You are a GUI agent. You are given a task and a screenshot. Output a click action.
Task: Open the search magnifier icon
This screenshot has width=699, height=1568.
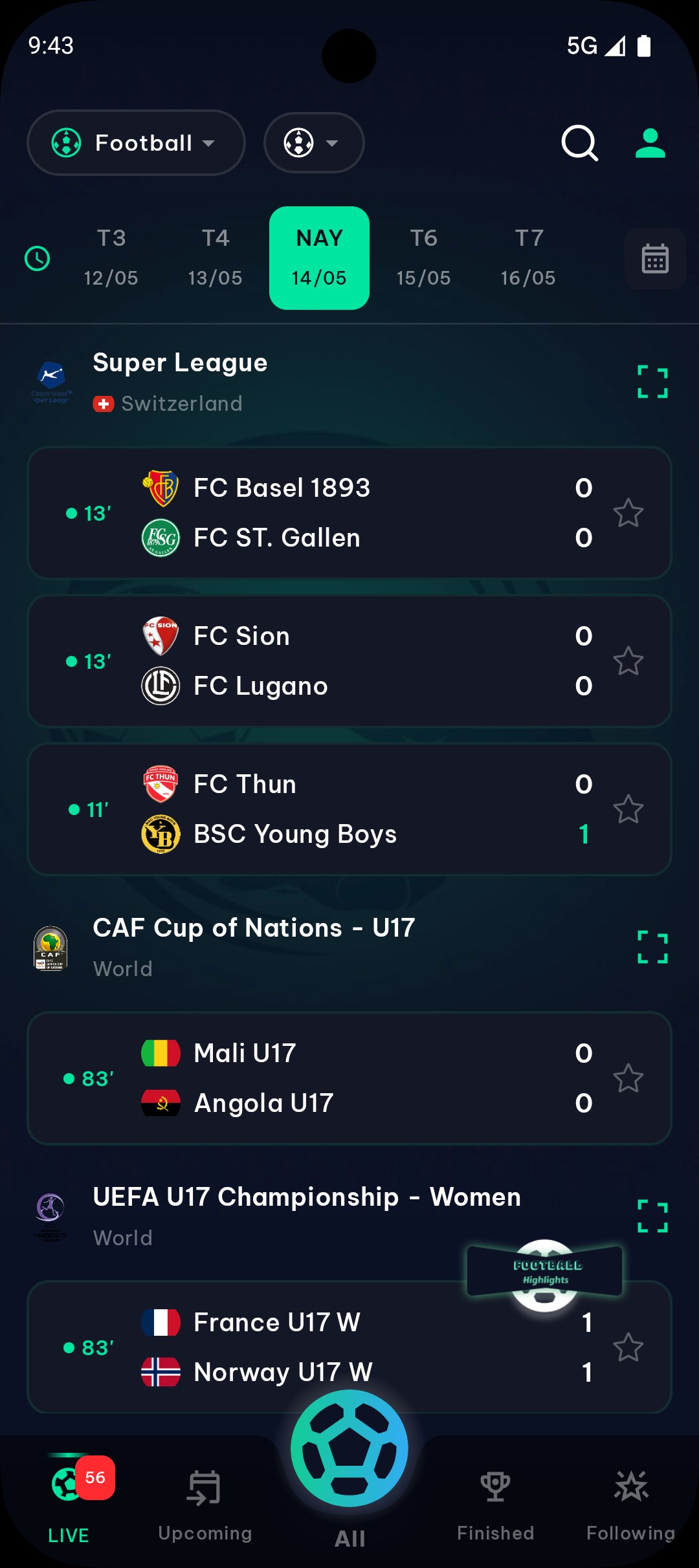(x=579, y=143)
